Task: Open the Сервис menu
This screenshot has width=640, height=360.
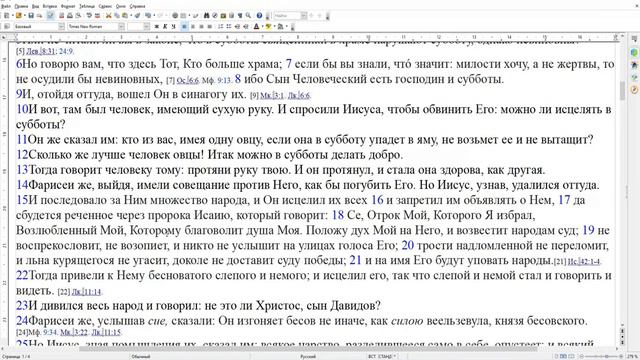Action: pyautogui.click(x=105, y=6)
